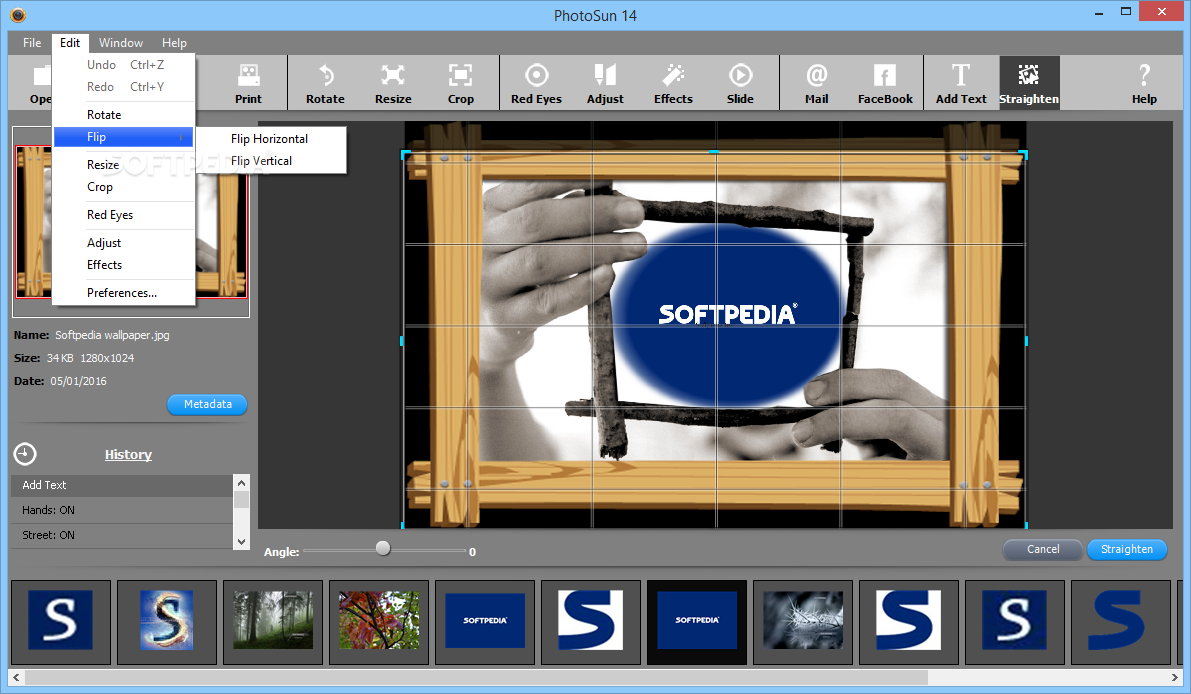
Task: Open the Help toolbar icon
Action: pyautogui.click(x=1144, y=84)
